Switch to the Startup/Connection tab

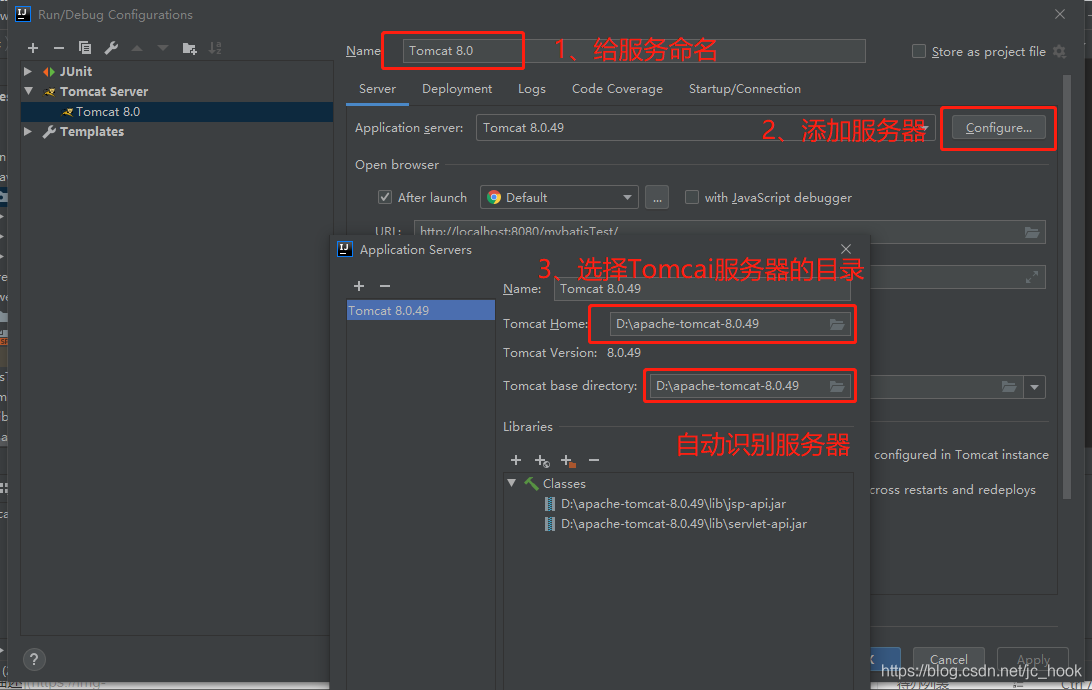(x=744, y=89)
